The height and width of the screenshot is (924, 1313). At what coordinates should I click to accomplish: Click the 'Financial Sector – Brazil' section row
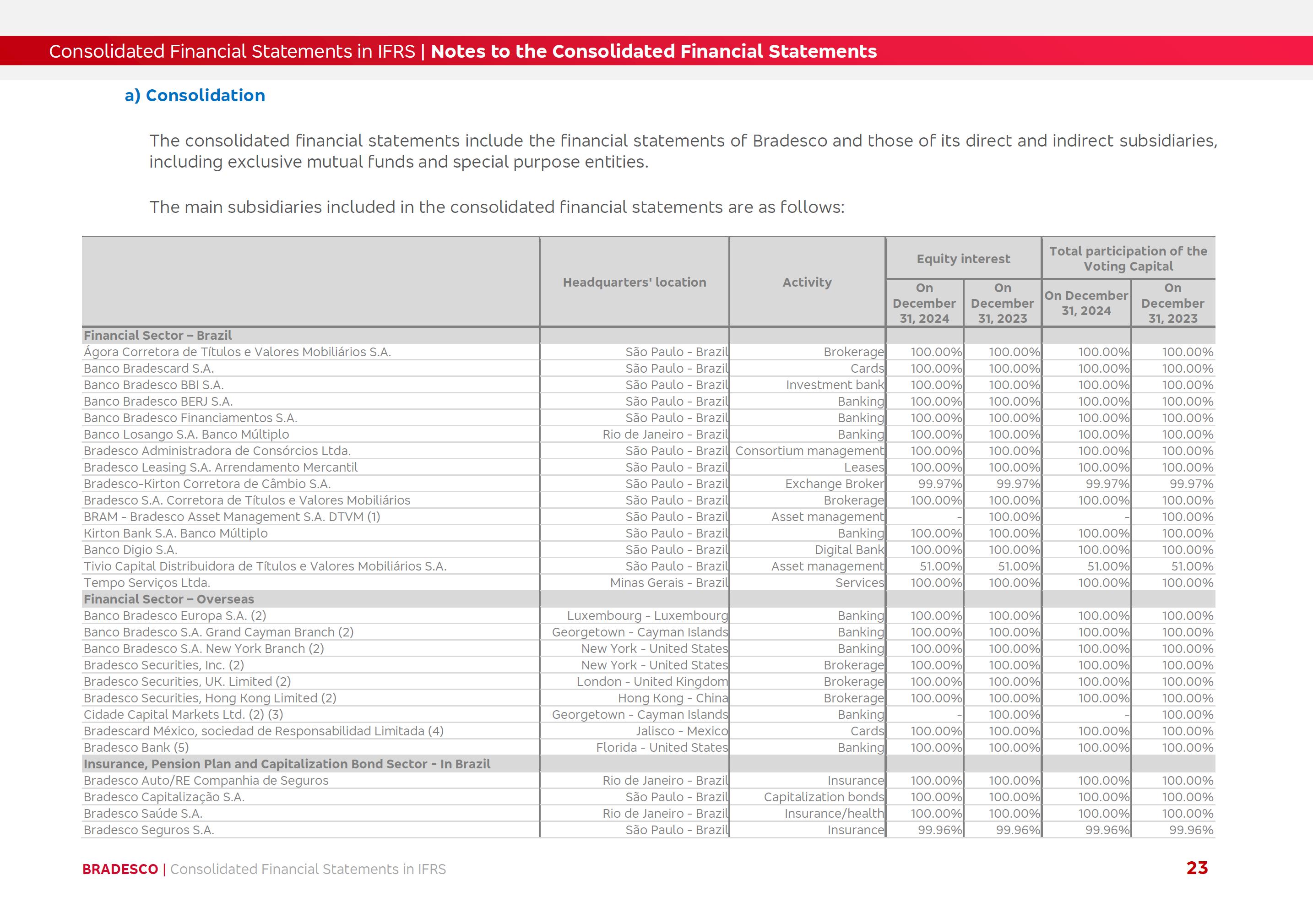(158, 336)
